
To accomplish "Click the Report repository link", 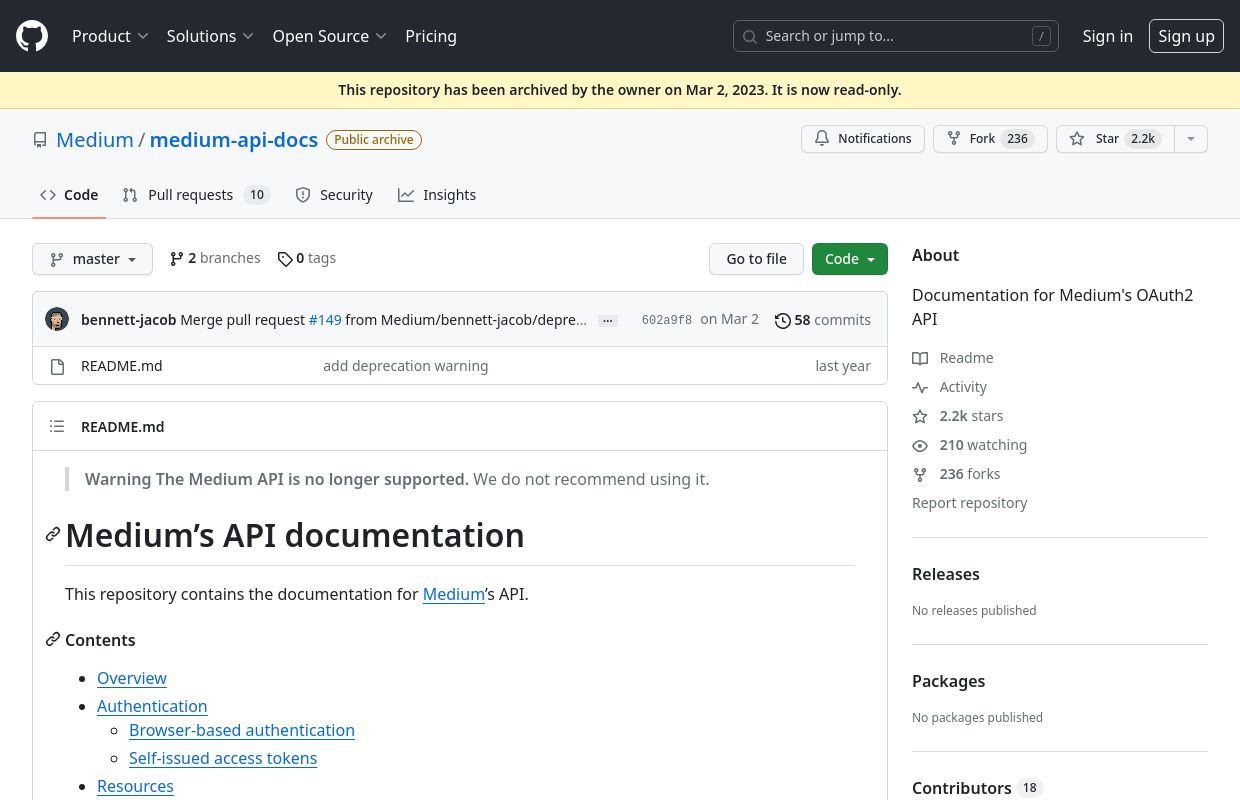I will pyautogui.click(x=970, y=503).
